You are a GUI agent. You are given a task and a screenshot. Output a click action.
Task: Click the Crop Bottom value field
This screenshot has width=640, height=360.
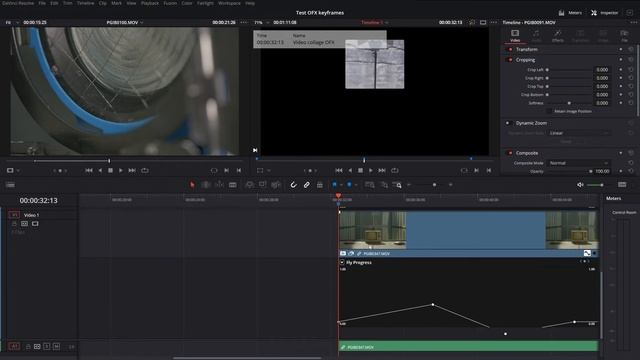[x=602, y=95]
